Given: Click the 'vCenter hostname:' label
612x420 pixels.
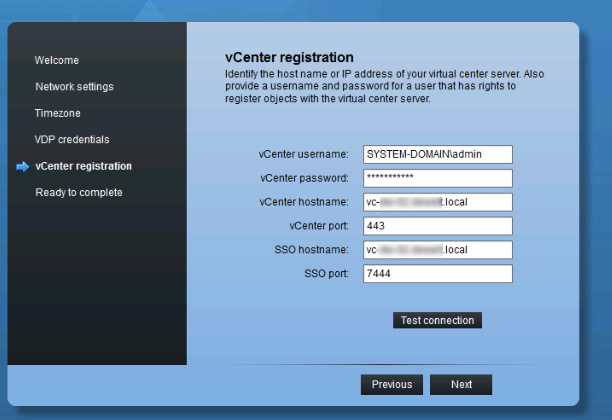Looking at the screenshot, I should [x=304, y=202].
